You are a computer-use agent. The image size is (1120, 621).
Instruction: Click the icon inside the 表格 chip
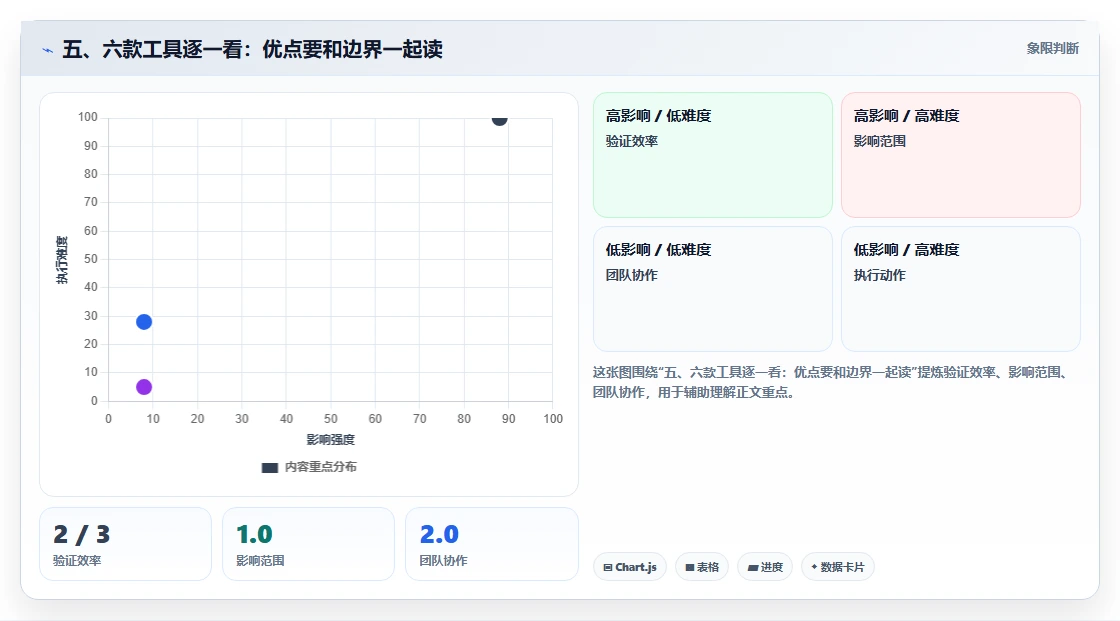tap(689, 567)
